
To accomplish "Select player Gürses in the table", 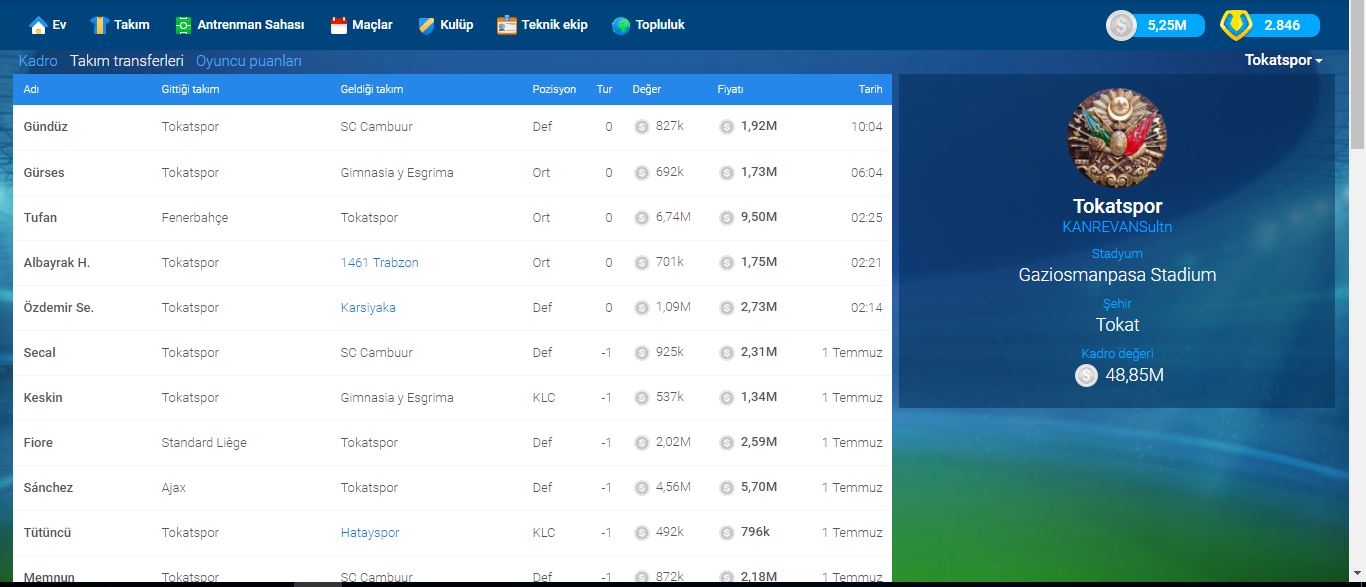I will click(44, 172).
